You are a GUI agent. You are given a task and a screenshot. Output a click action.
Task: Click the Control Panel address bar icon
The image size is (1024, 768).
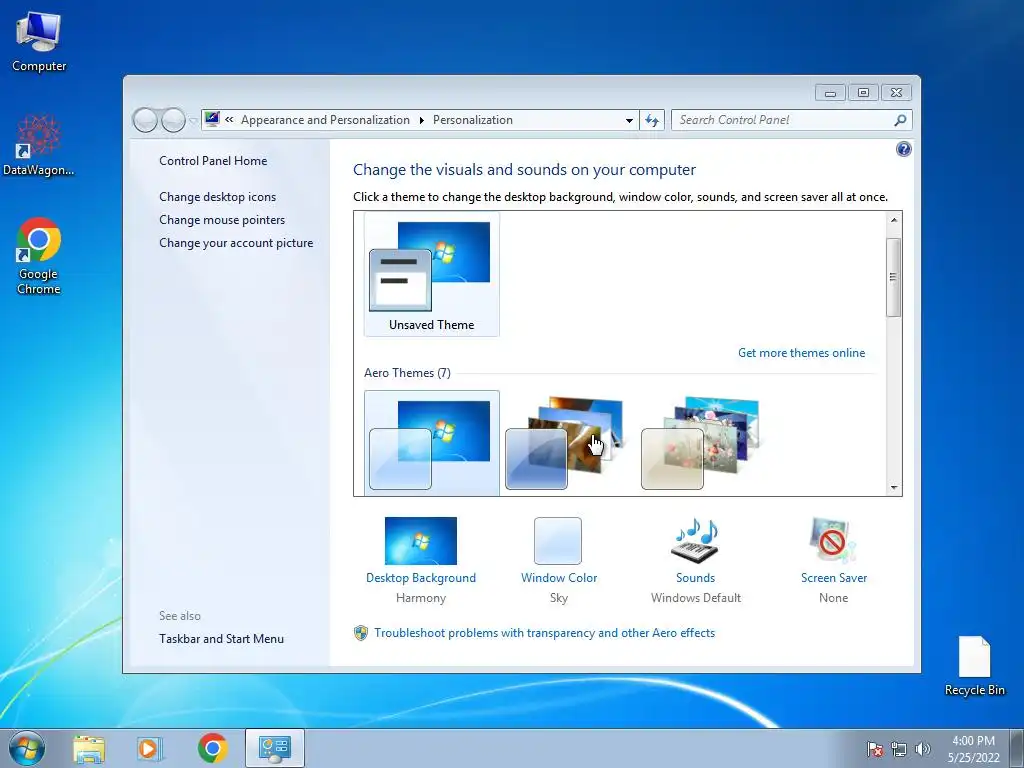pyautogui.click(x=212, y=119)
